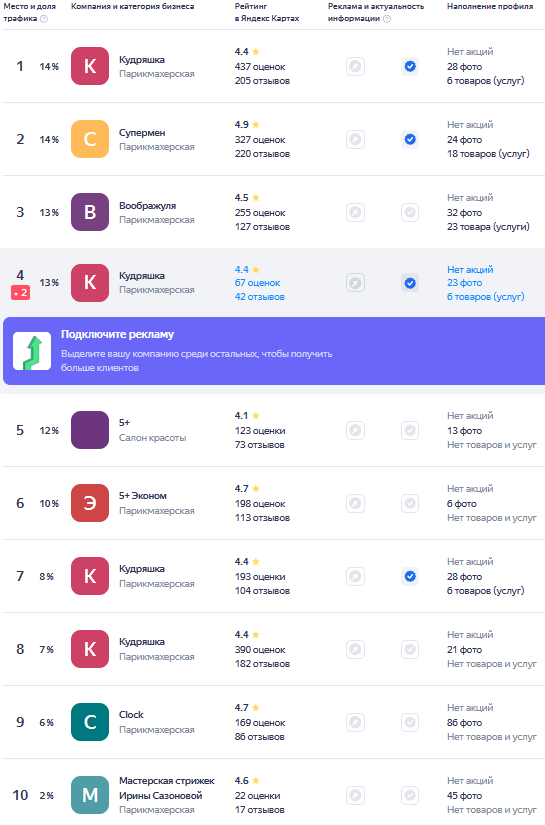The height and width of the screenshot is (825, 545).
Task: Open the 23 фото link in highlighted row
Action: [465, 283]
